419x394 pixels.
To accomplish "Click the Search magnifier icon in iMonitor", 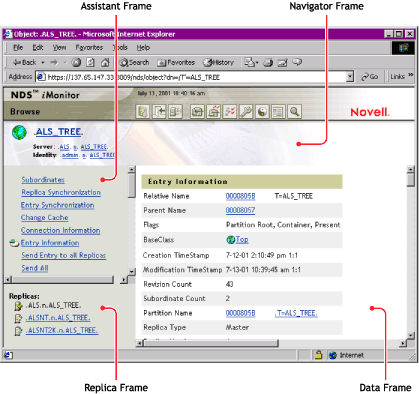I will tap(294, 112).
